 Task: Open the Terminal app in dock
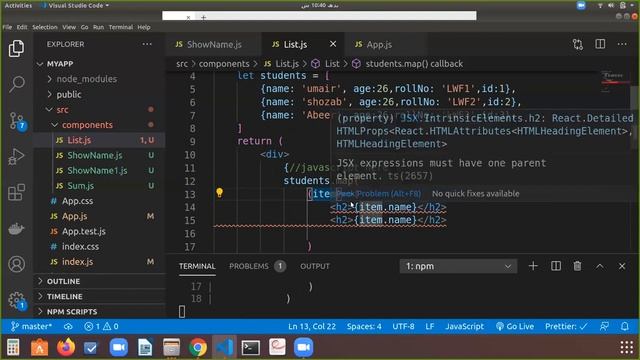pyautogui.click(x=251, y=347)
